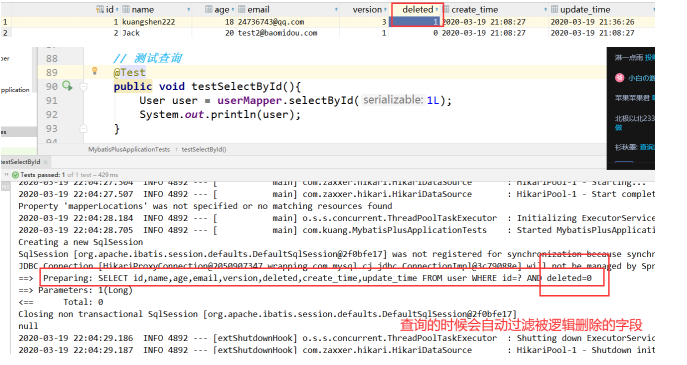This screenshot has width=687, height=365.
Task: Click the name column type icon
Action: (x=126, y=9)
